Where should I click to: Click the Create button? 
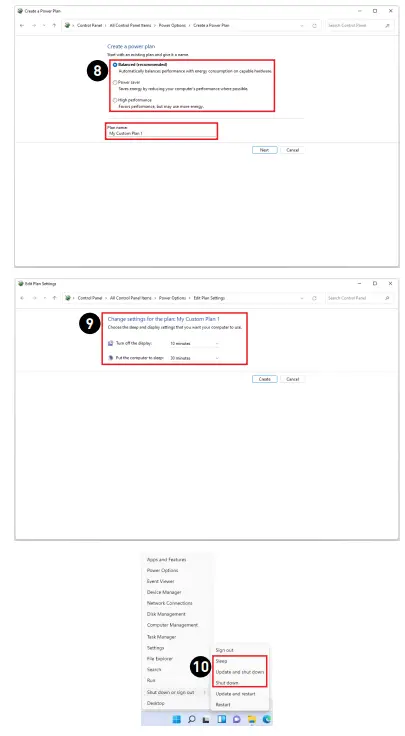(x=265, y=379)
